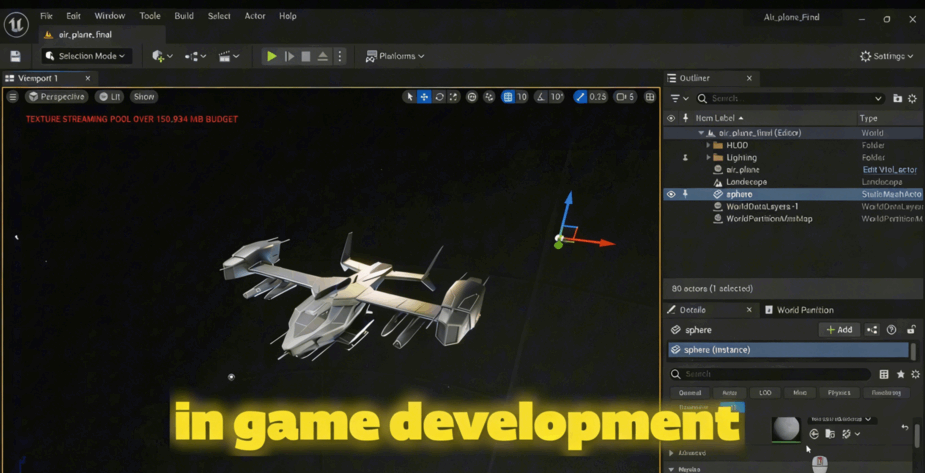Toggle grid snapping in viewport toolbar
This screenshot has width=925, height=473.
508,97
